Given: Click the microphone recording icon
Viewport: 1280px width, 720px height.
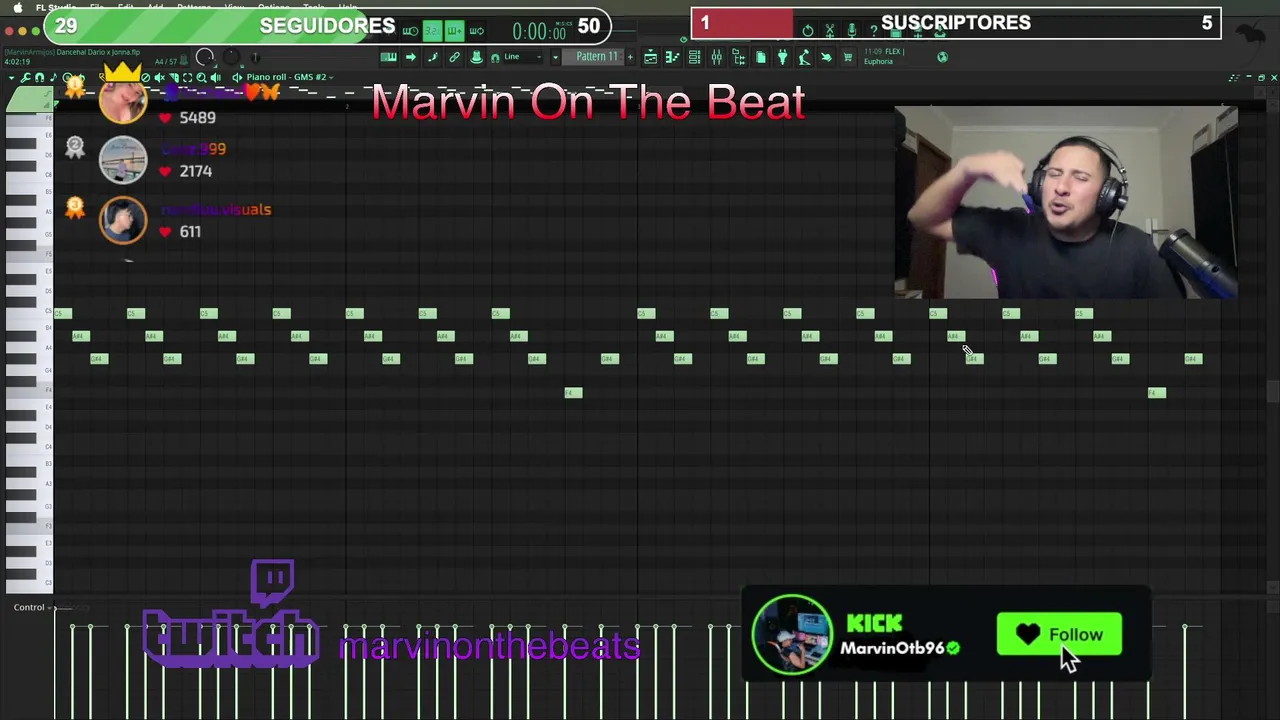Looking at the screenshot, I should pyautogui.click(x=851, y=30).
